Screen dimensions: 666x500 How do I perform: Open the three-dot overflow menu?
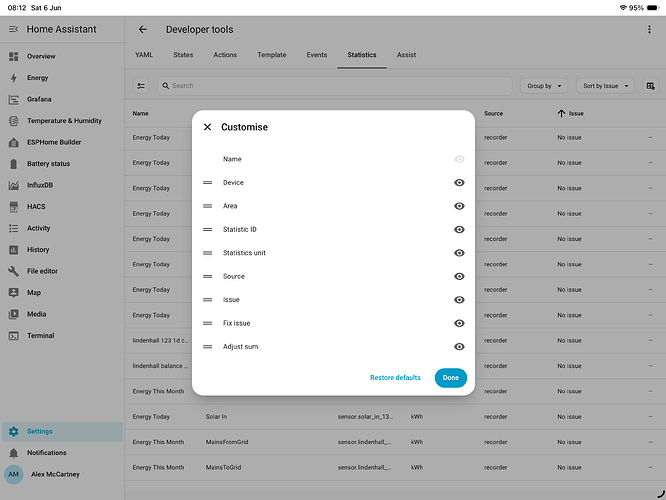tap(649, 29)
